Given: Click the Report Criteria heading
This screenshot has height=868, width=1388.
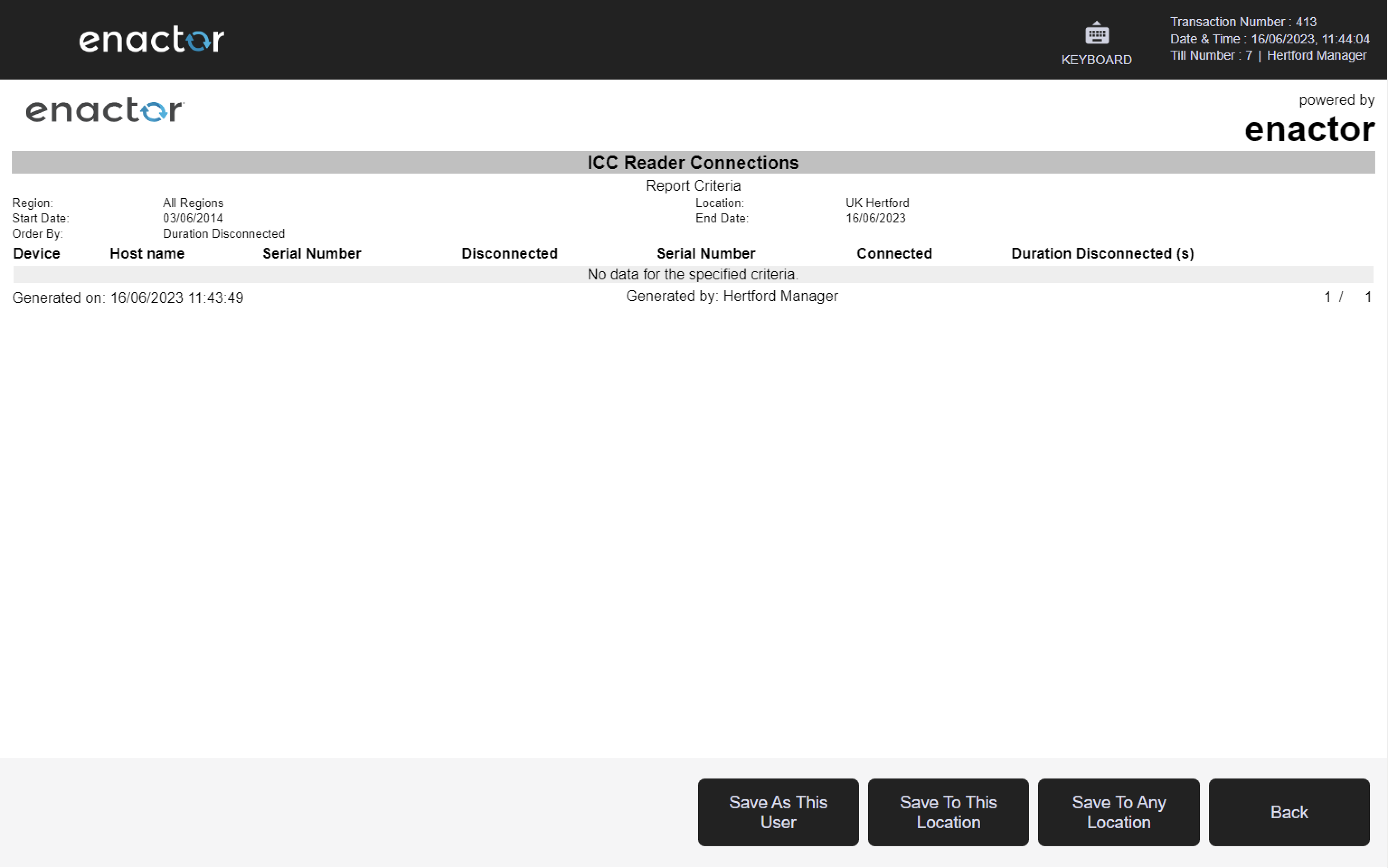Looking at the screenshot, I should coord(693,185).
